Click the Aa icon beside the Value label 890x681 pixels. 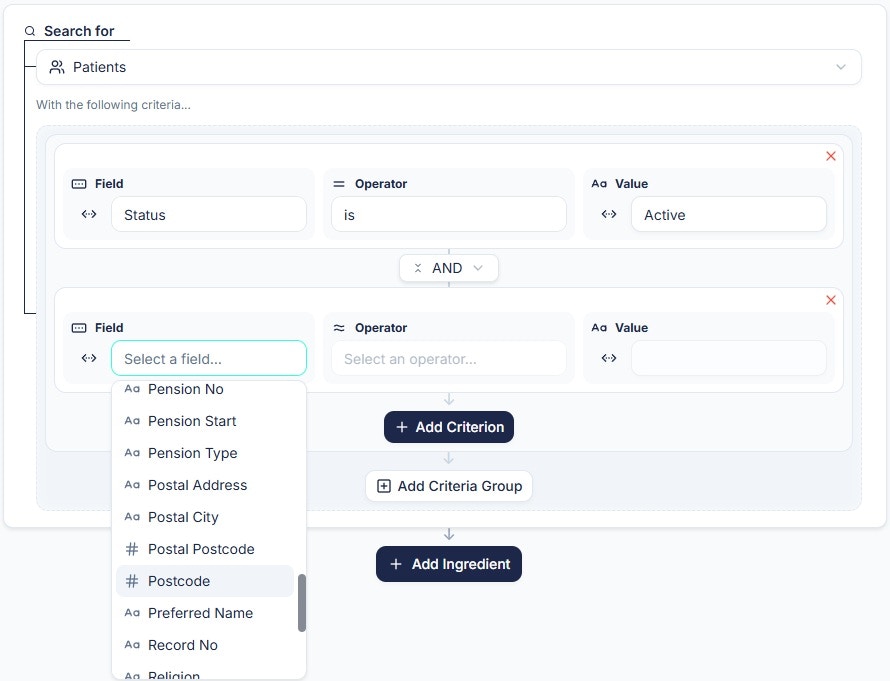599,184
